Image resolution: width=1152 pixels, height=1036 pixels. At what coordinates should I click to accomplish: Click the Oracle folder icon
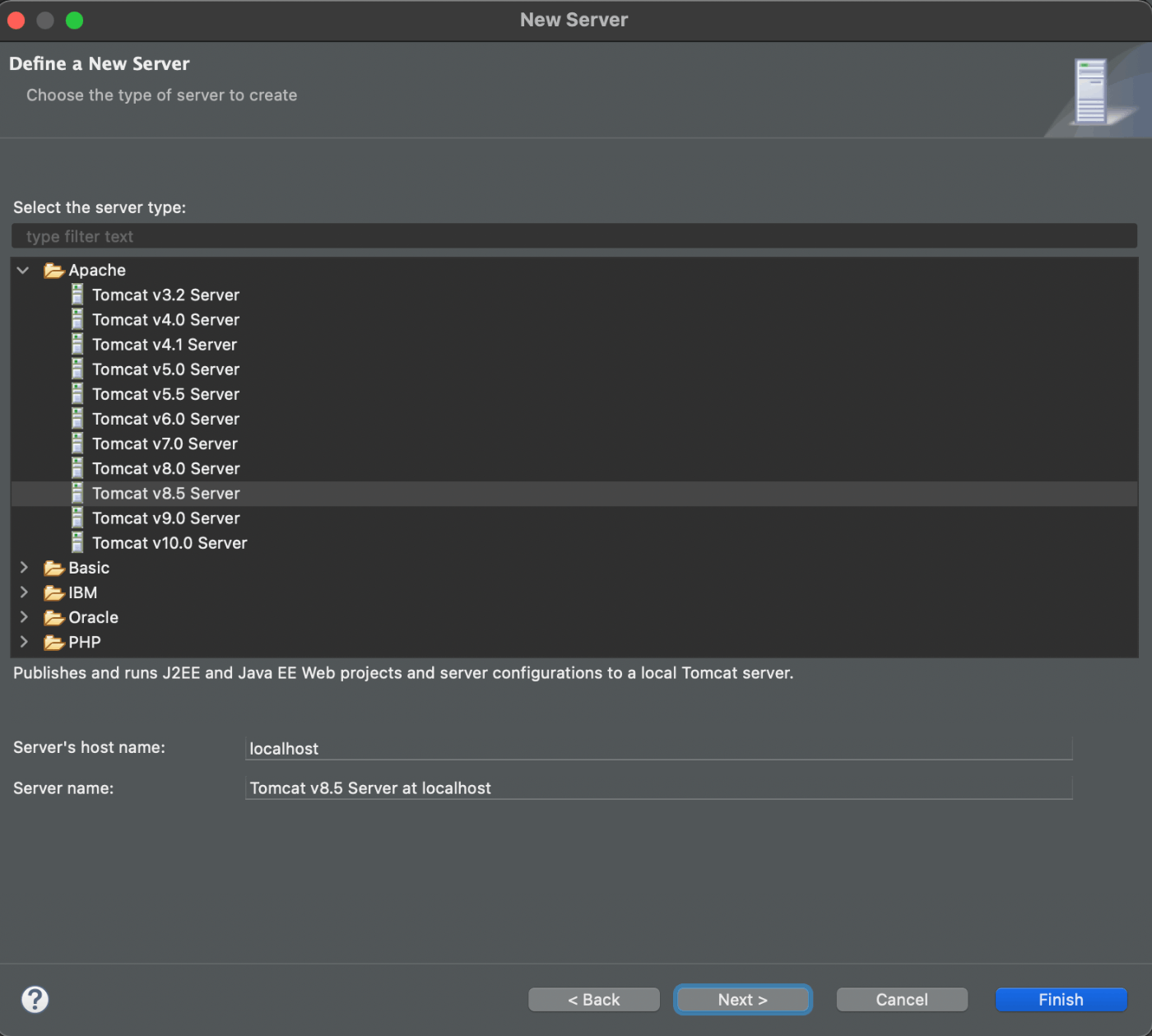point(54,617)
